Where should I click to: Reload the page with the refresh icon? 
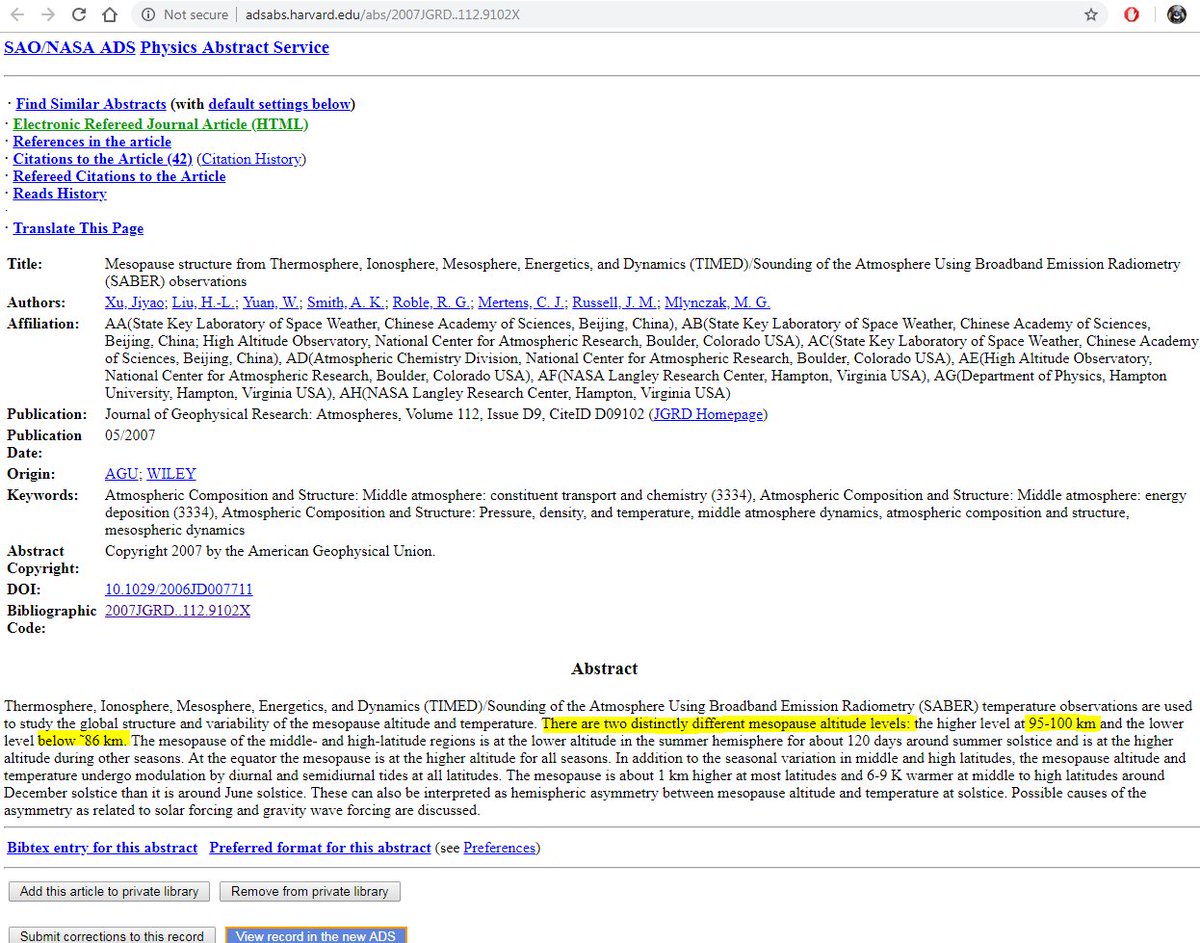pyautogui.click(x=79, y=14)
